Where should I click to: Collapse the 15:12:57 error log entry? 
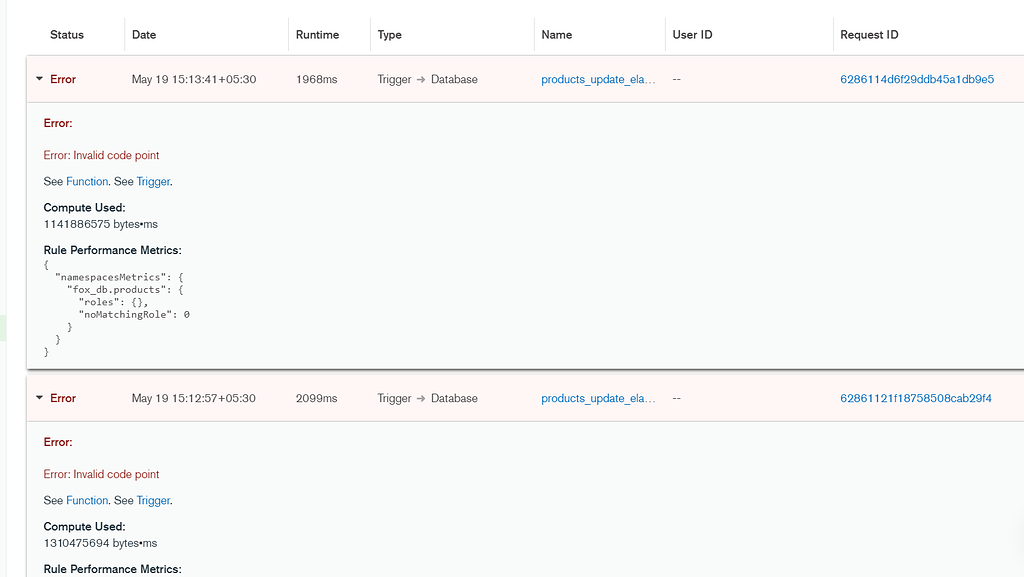tap(40, 398)
